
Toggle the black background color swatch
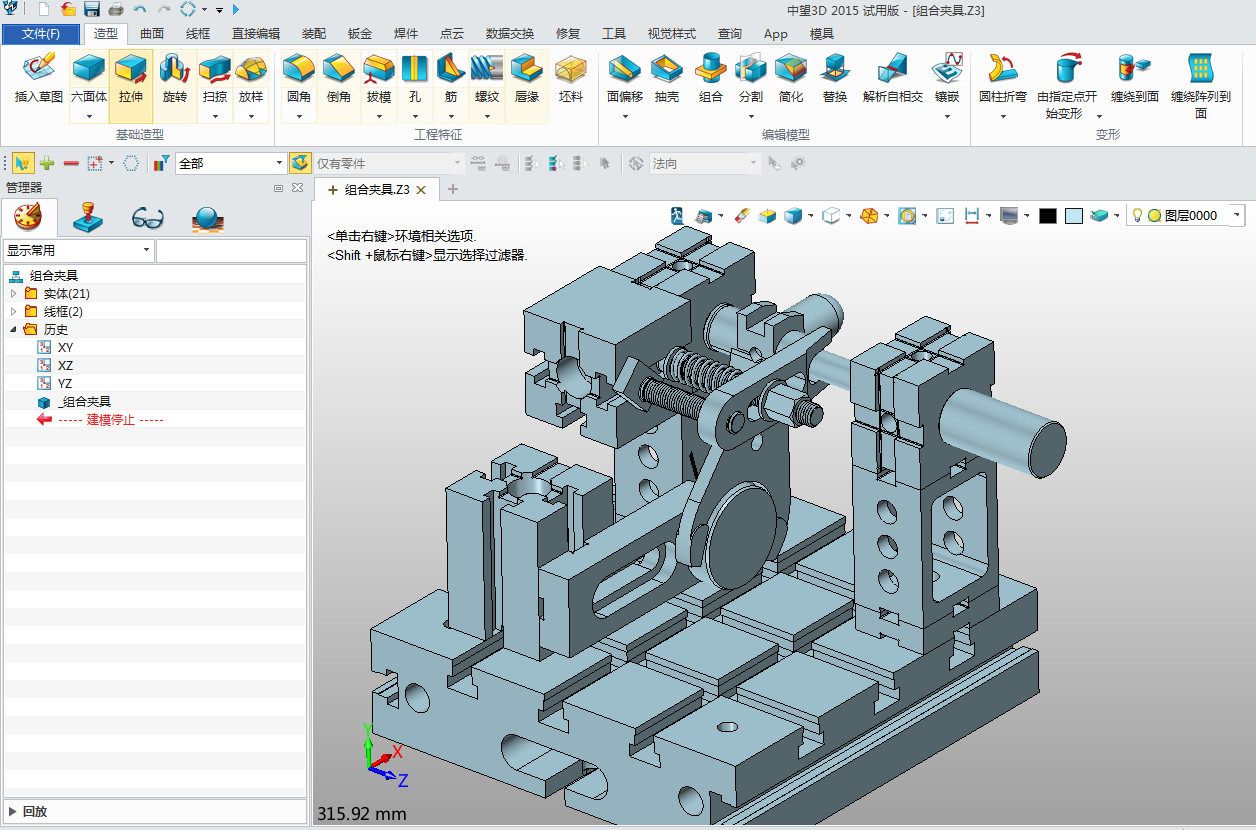coord(1048,216)
